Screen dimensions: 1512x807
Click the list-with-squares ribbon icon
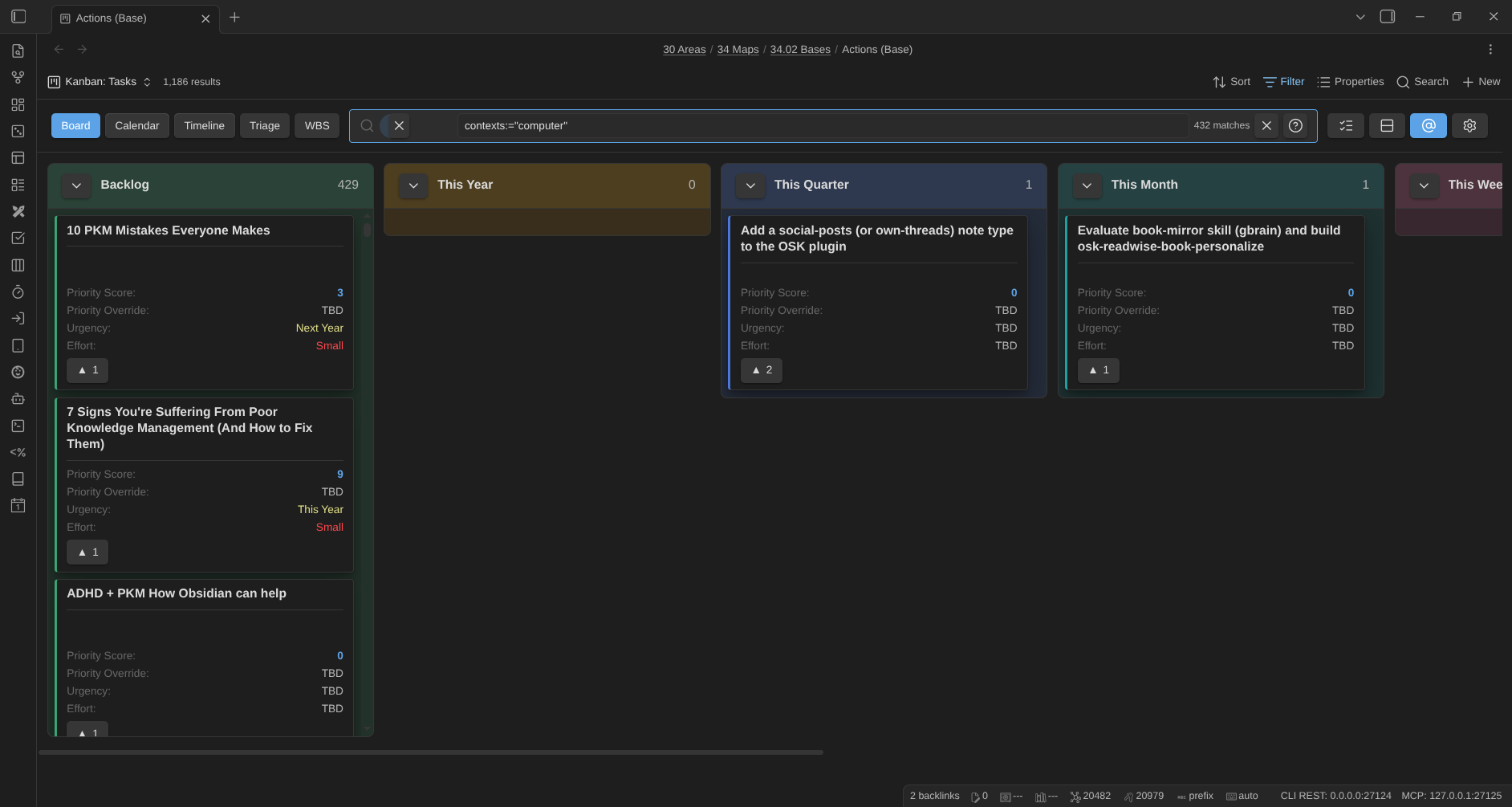[18, 185]
